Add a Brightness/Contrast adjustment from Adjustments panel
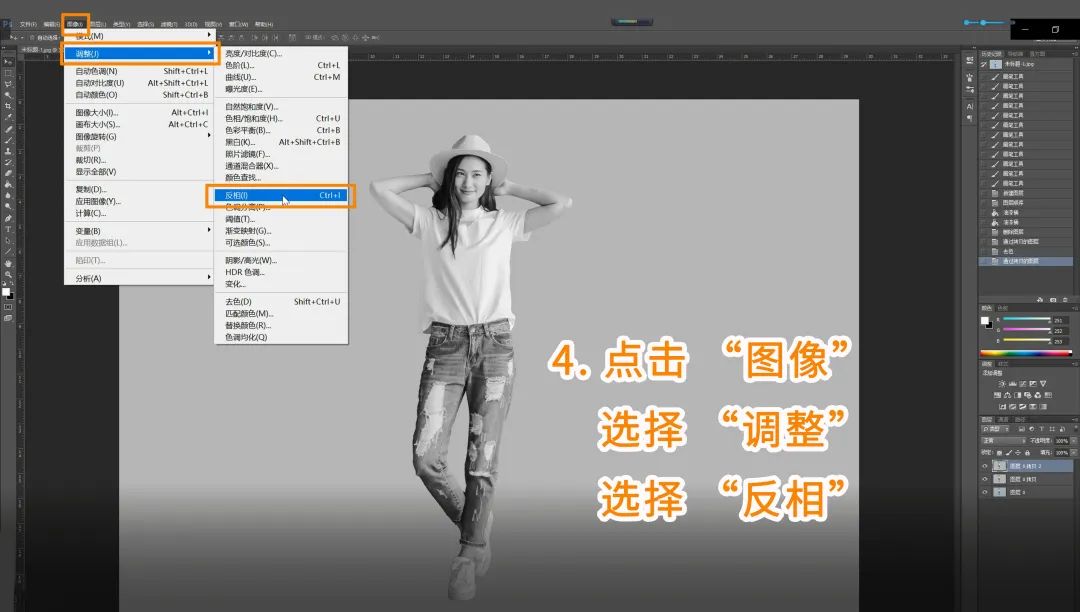This screenshot has width=1080, height=612. coord(1001,384)
